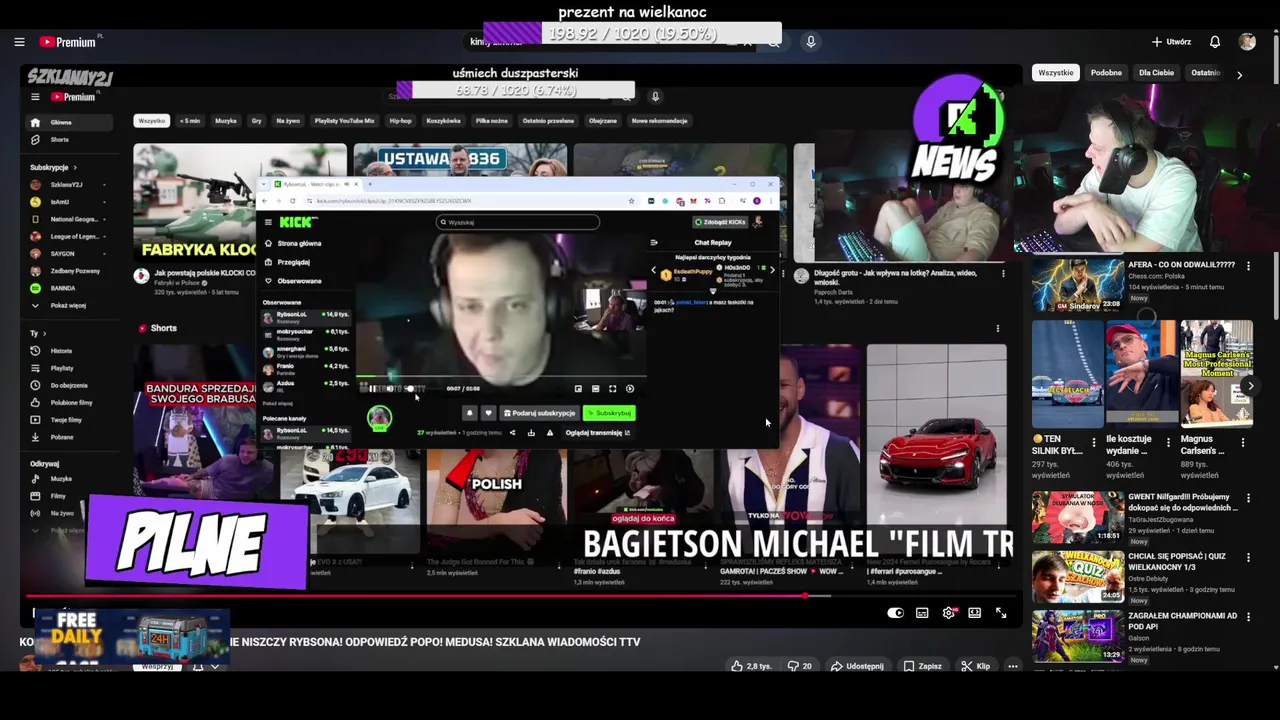Screen dimensions: 1280x720
Task: Open settings gear in the Kick clip player
Action: [630, 389]
